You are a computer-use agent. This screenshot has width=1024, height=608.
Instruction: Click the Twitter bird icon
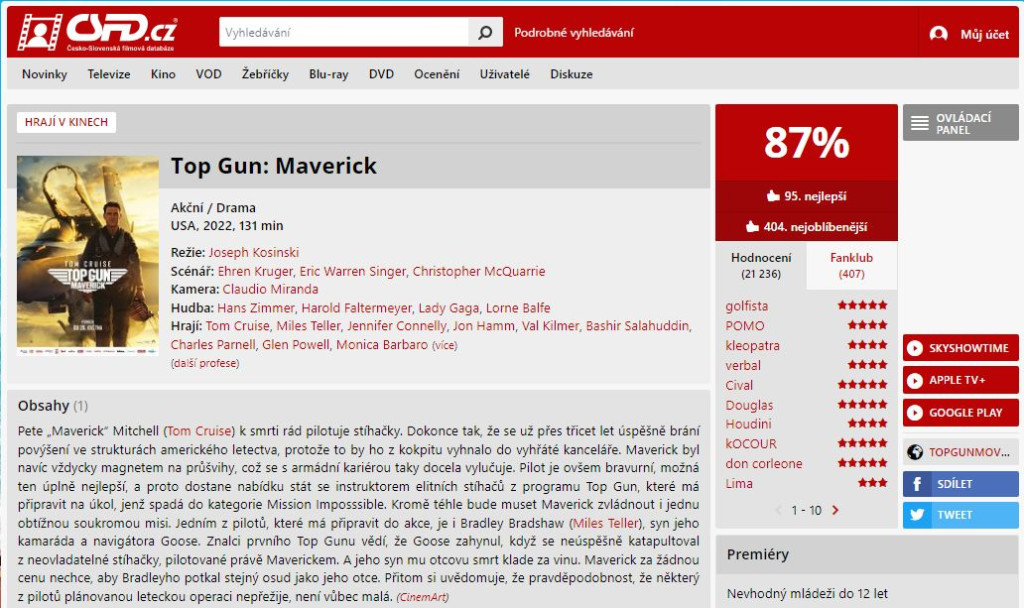click(x=917, y=515)
